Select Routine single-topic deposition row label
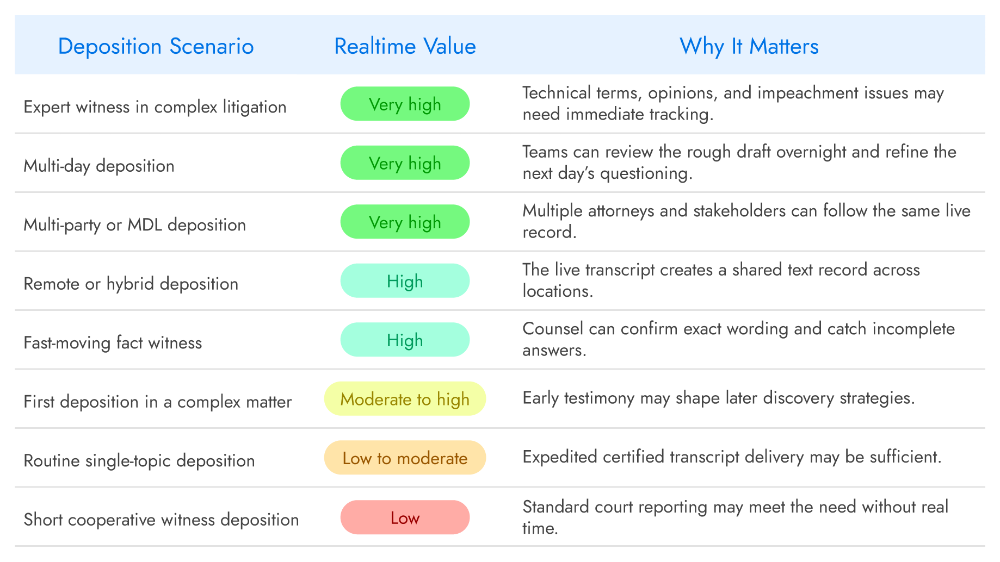Viewport: 1000px width, 562px height. (139, 461)
